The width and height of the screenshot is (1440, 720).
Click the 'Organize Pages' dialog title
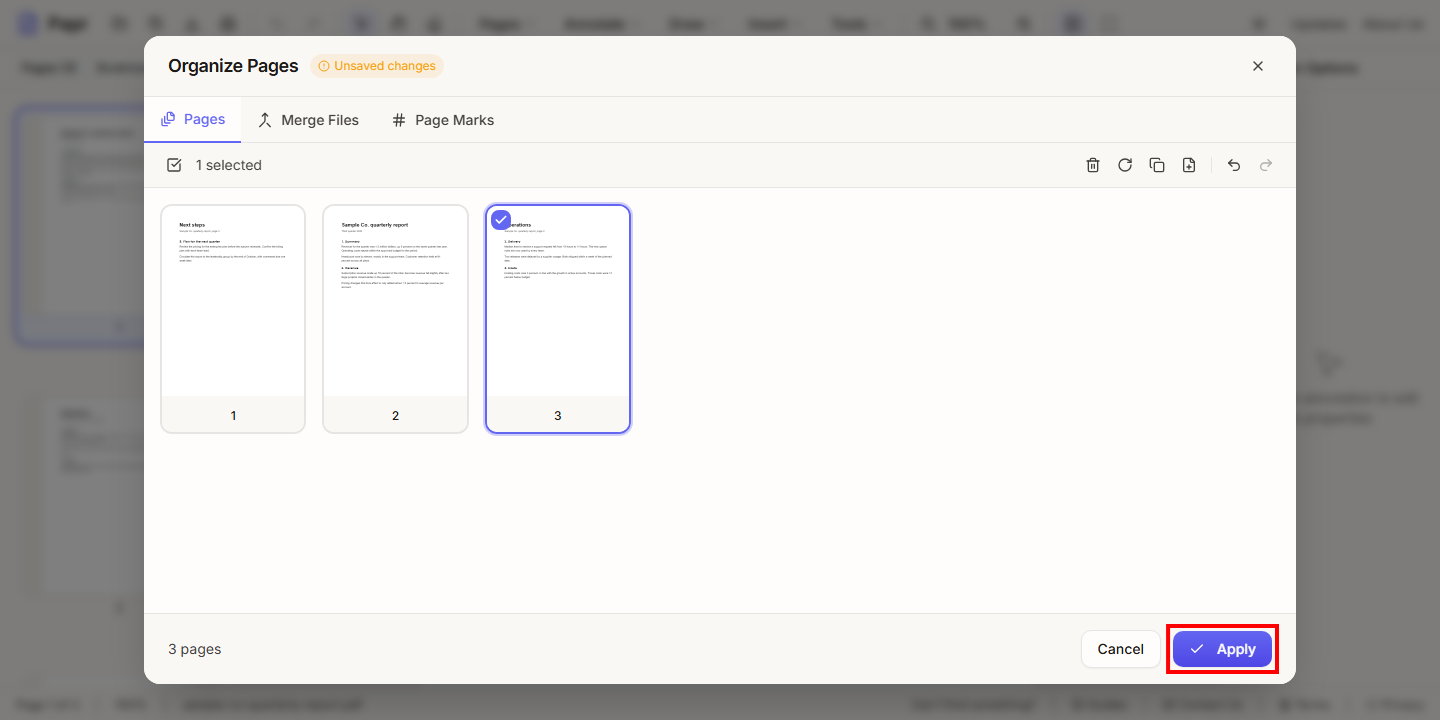tap(233, 66)
